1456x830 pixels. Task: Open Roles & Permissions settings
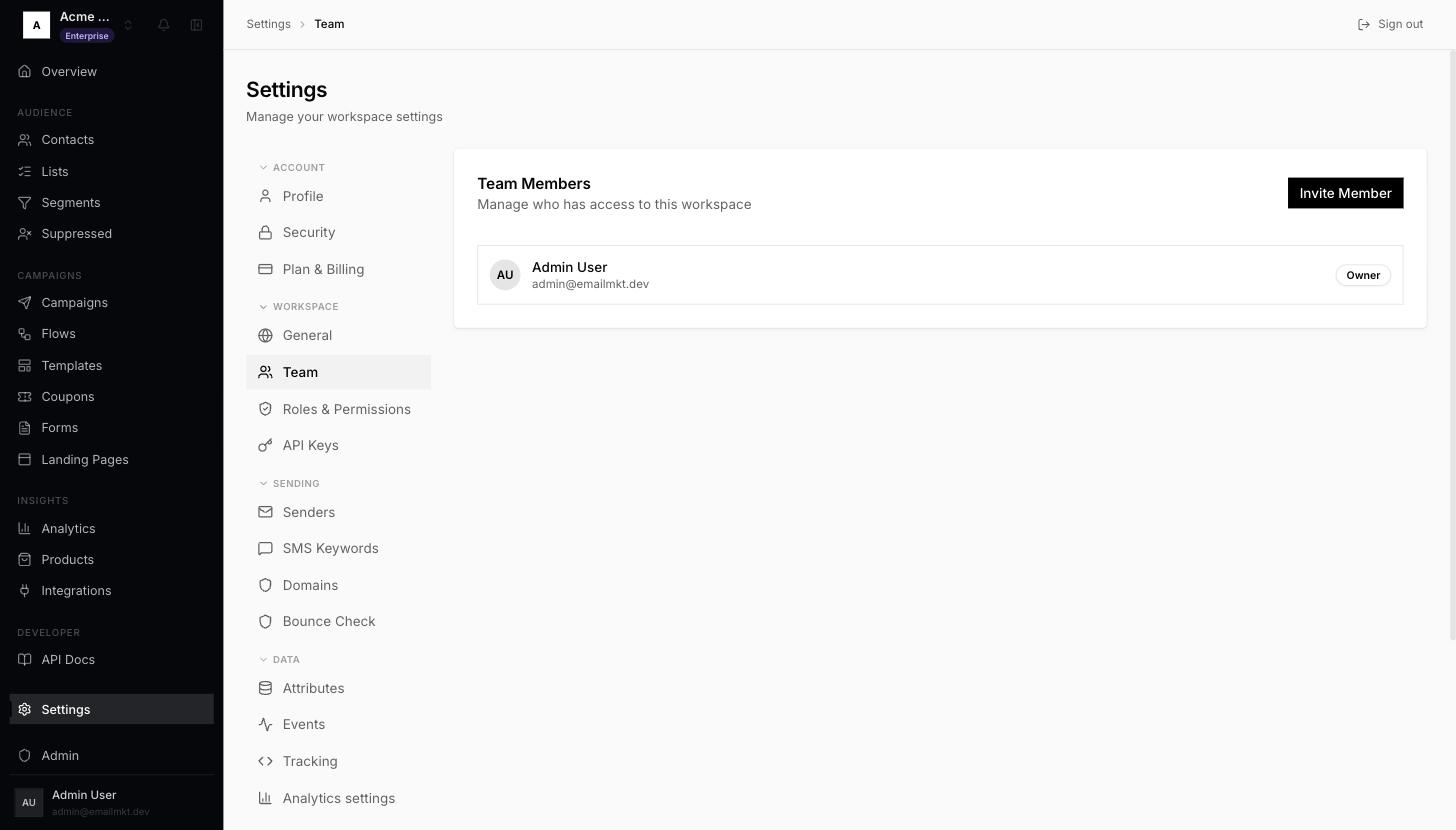pos(339,410)
